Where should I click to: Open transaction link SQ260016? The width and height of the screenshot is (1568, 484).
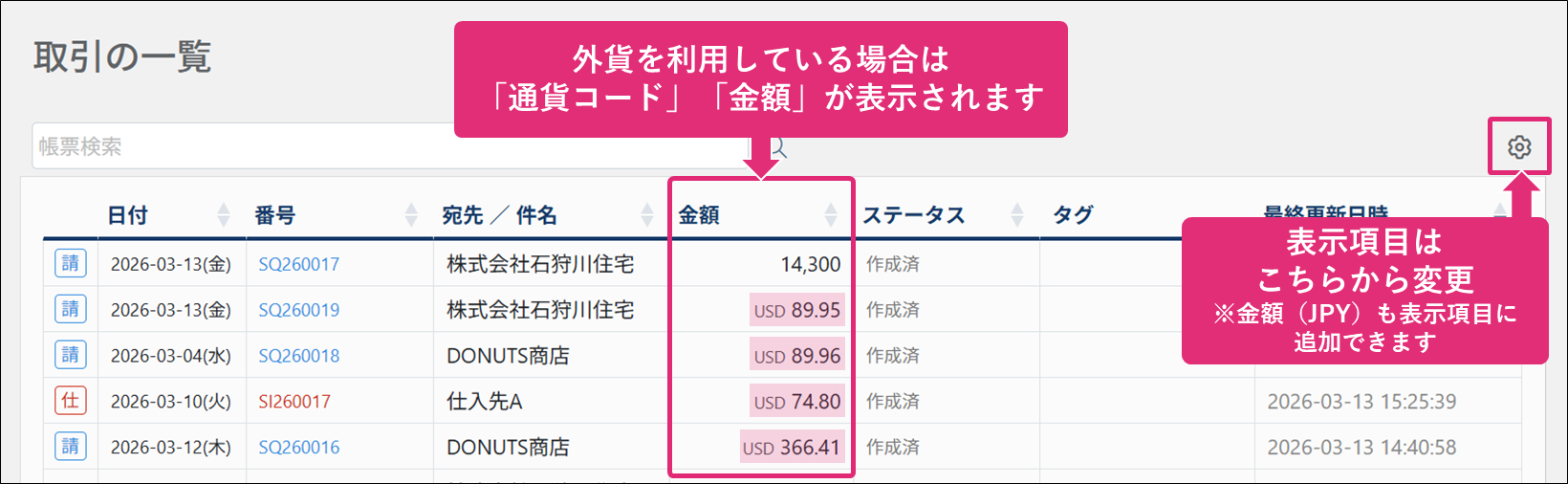tap(298, 449)
